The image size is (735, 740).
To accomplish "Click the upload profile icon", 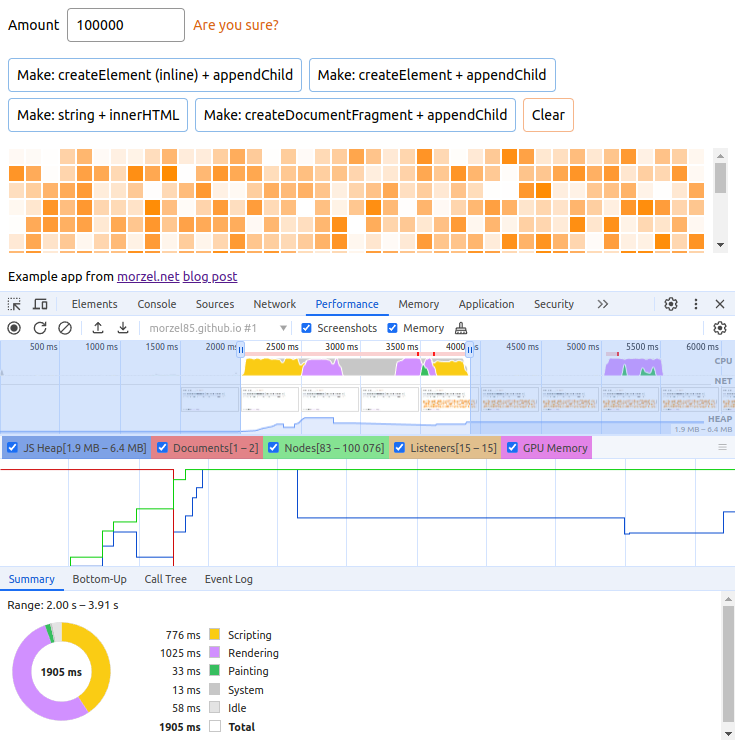I will (x=98, y=328).
